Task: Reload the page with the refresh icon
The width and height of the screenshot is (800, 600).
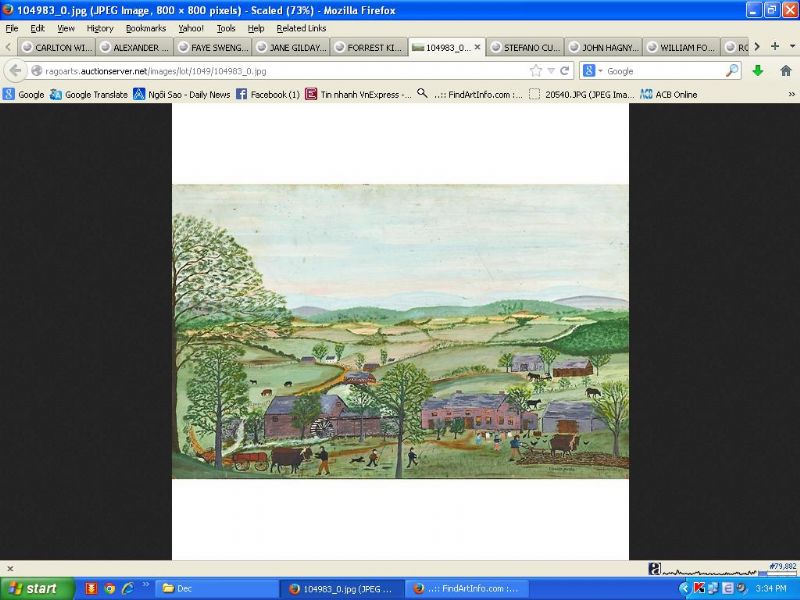Action: [x=564, y=71]
